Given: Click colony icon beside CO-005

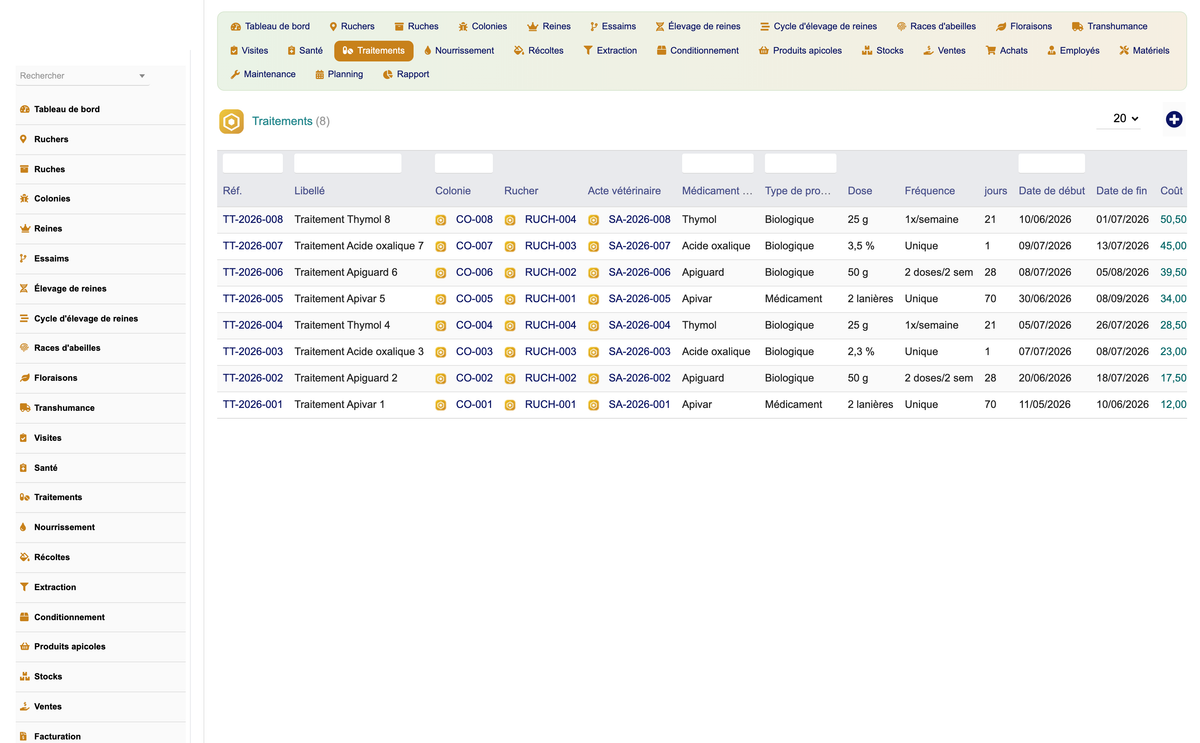Looking at the screenshot, I should click(441, 299).
